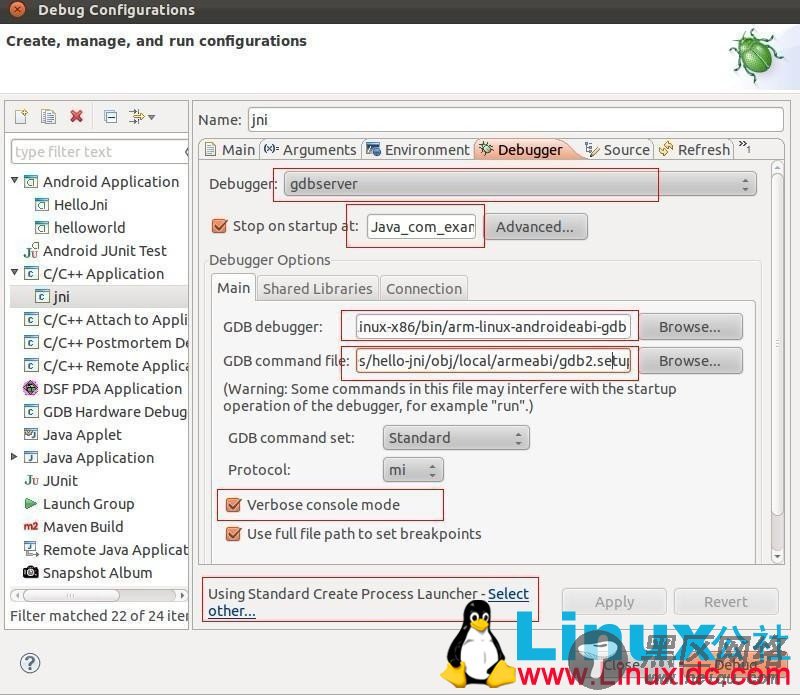The image size is (800, 695).
Task: Click the C/C++ Application category icon
Action: tap(31, 274)
